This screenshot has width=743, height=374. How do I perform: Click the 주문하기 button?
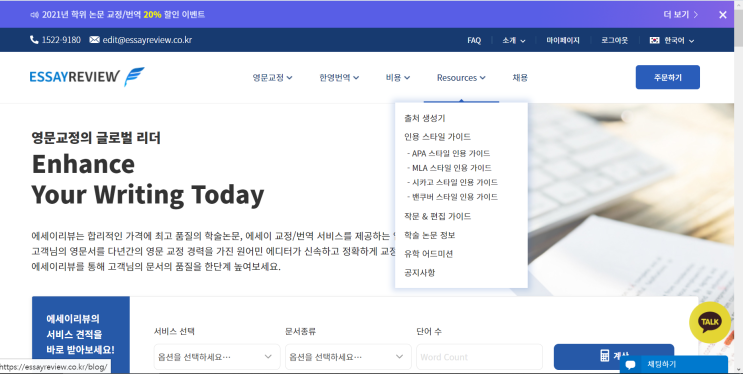click(x=668, y=77)
